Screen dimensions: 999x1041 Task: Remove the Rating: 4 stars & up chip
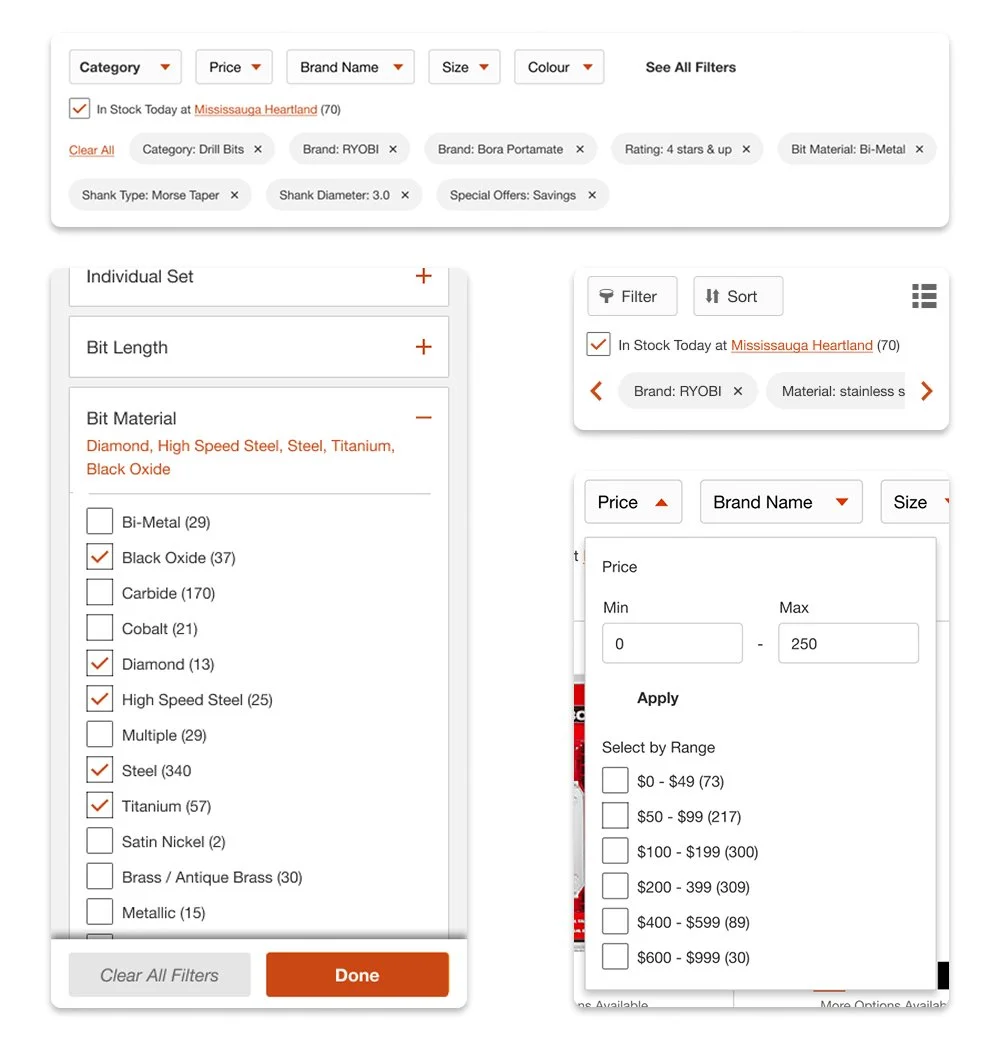tap(746, 149)
